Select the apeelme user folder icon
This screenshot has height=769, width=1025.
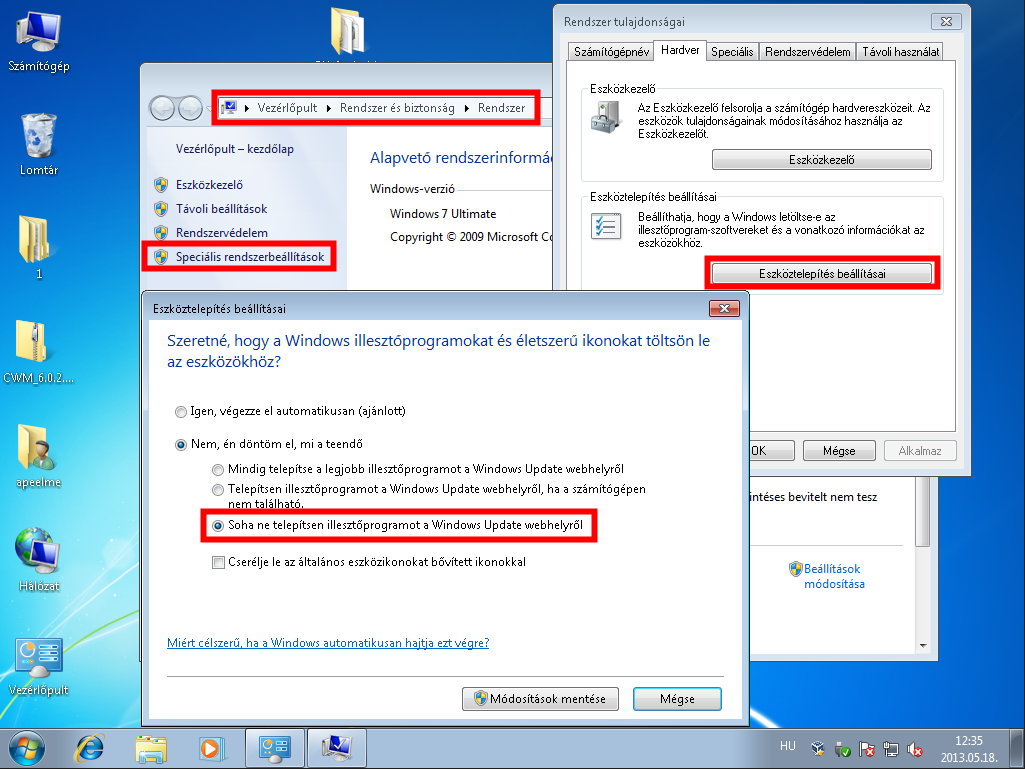[38, 455]
